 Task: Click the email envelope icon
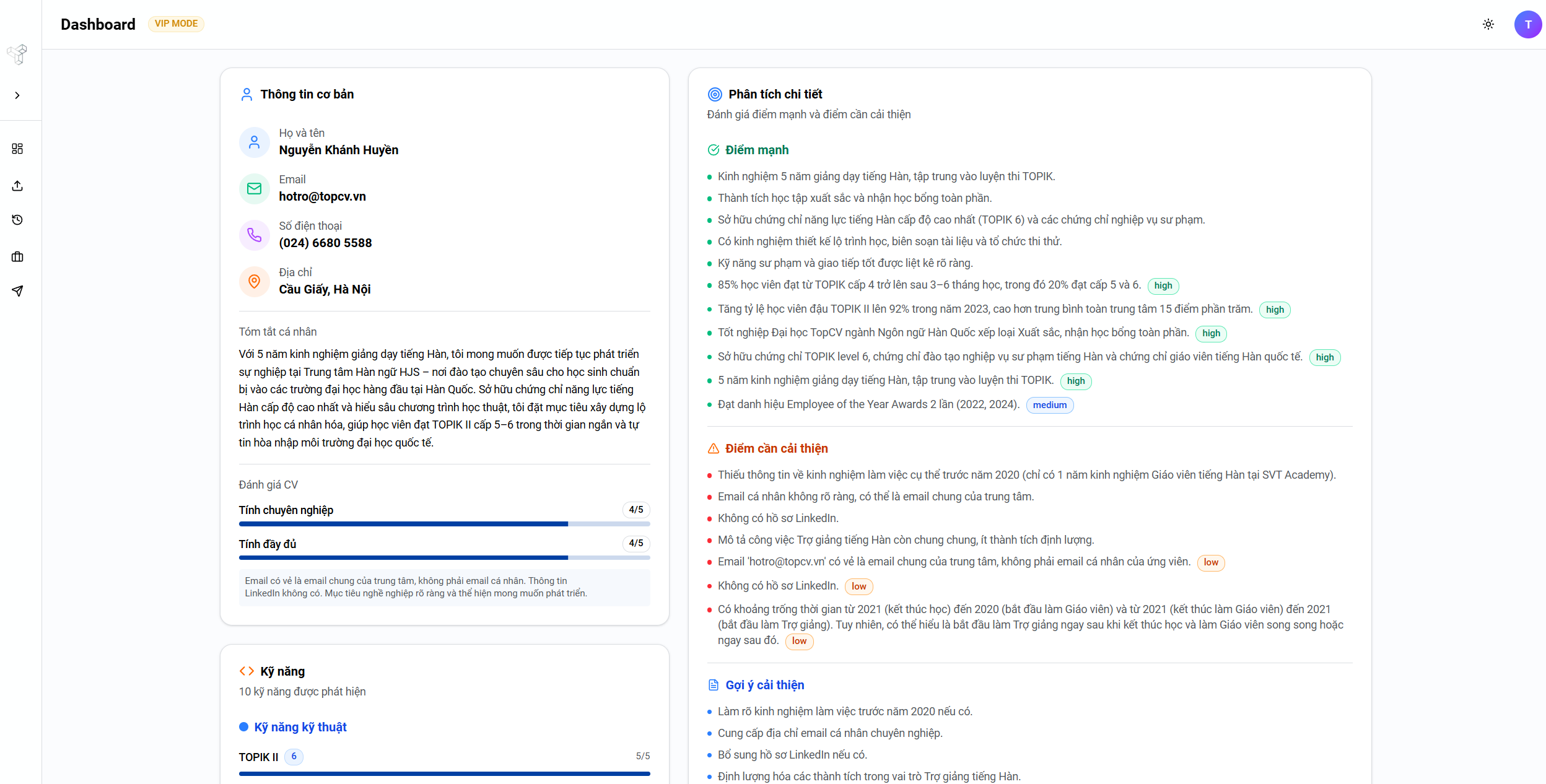[x=254, y=189]
